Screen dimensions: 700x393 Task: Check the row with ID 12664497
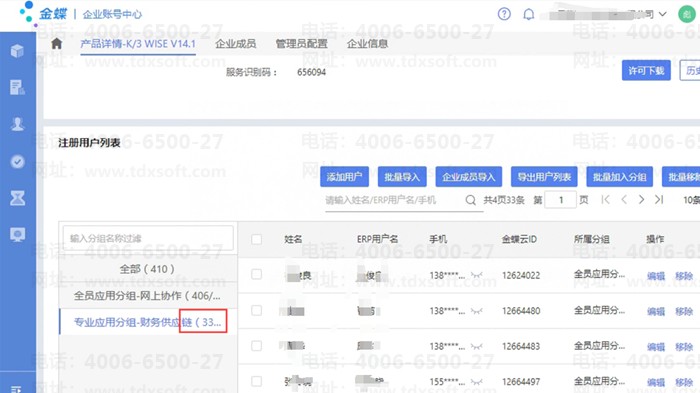tap(256, 381)
